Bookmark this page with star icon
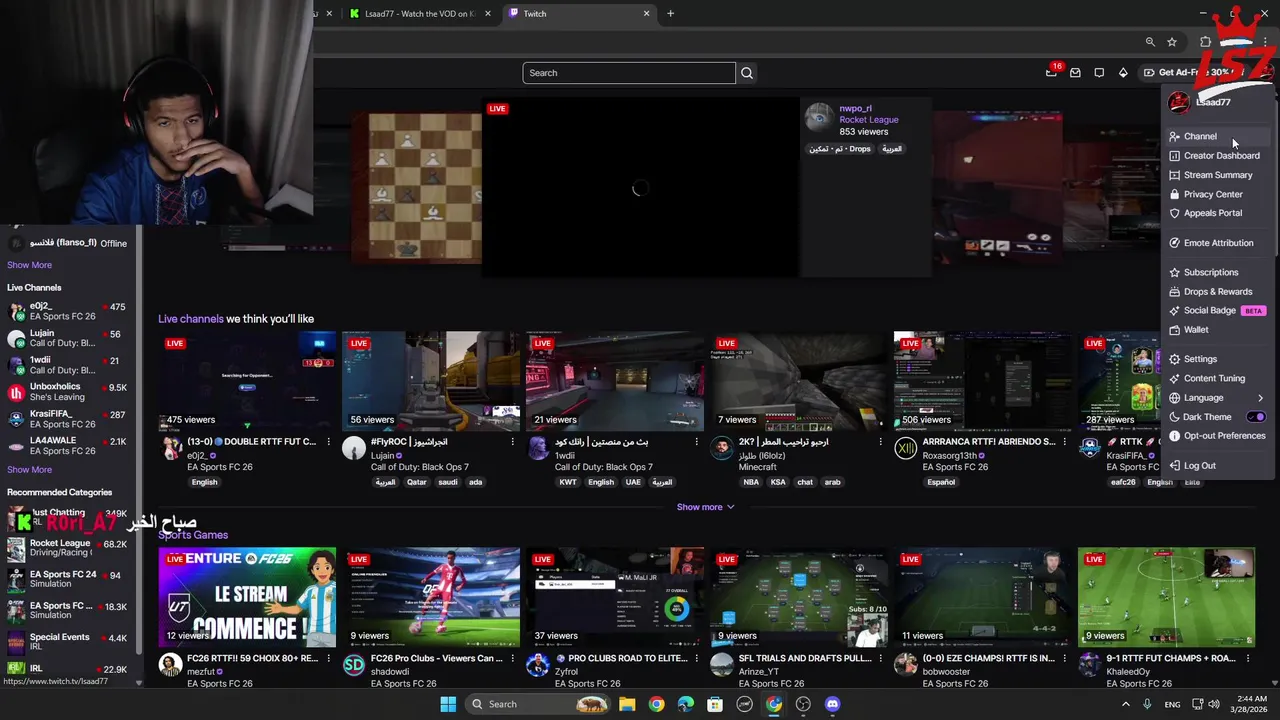This screenshot has height=720, width=1280. (x=1172, y=42)
